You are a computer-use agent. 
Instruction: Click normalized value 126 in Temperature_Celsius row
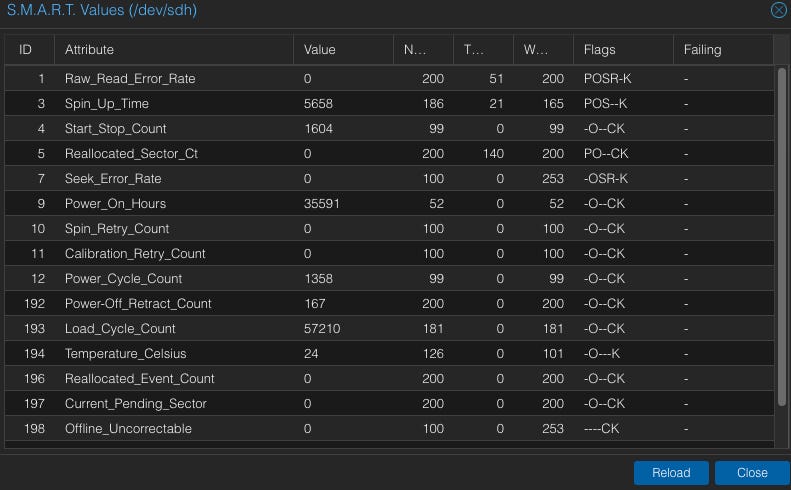click(433, 353)
